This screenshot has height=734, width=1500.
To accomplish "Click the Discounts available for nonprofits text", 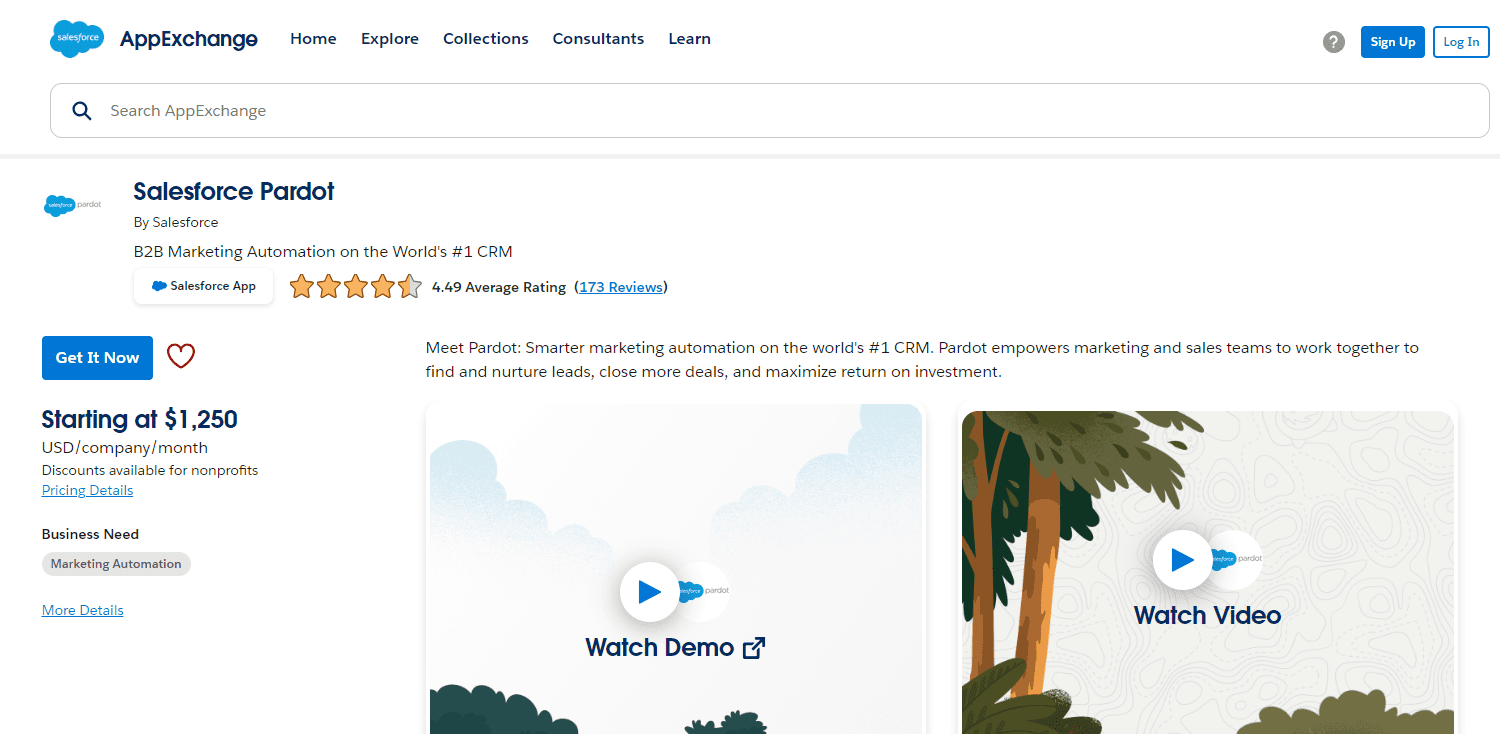I will click(x=150, y=470).
